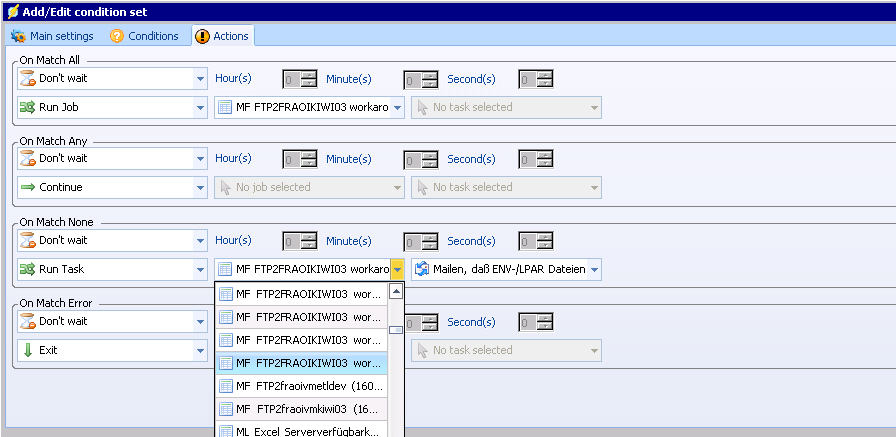
Task: Choose MF FTP2fraoivmetldev from the job list
Action: pos(301,386)
